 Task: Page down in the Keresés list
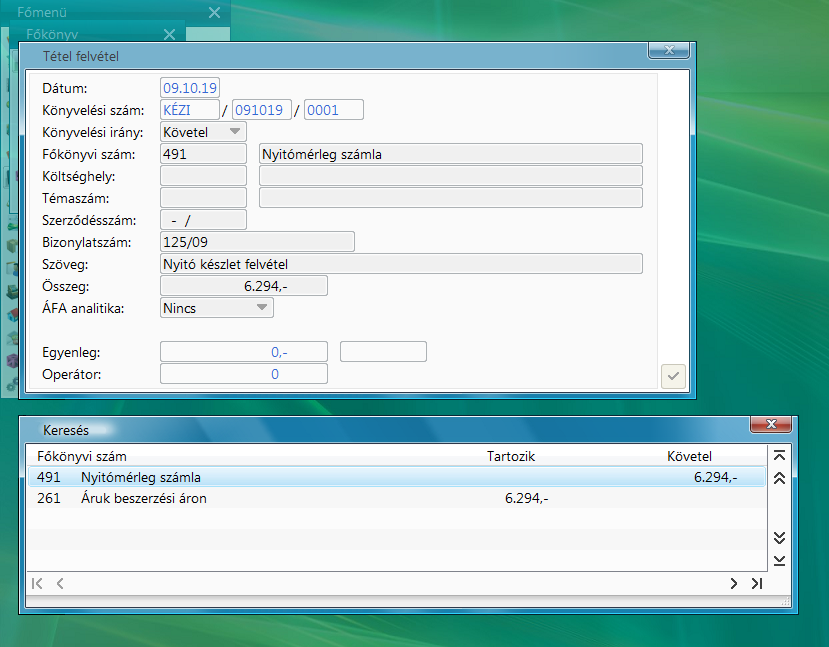[x=780, y=538]
